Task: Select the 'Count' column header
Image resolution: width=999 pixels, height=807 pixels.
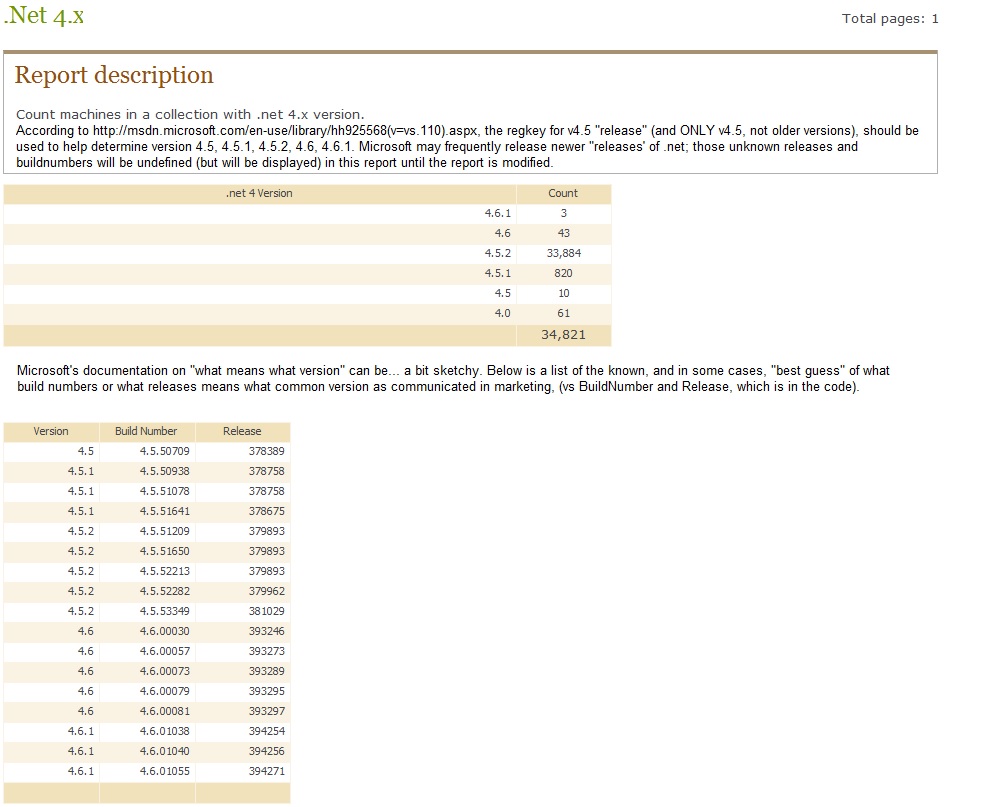Action: (563, 193)
